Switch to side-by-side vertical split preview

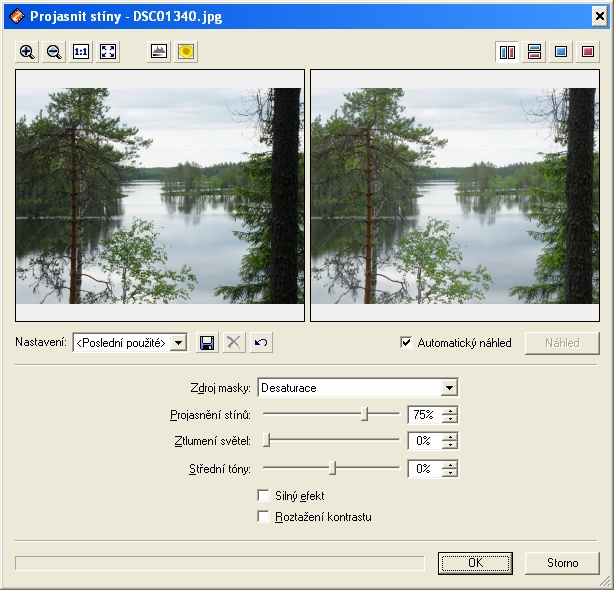coord(507,52)
